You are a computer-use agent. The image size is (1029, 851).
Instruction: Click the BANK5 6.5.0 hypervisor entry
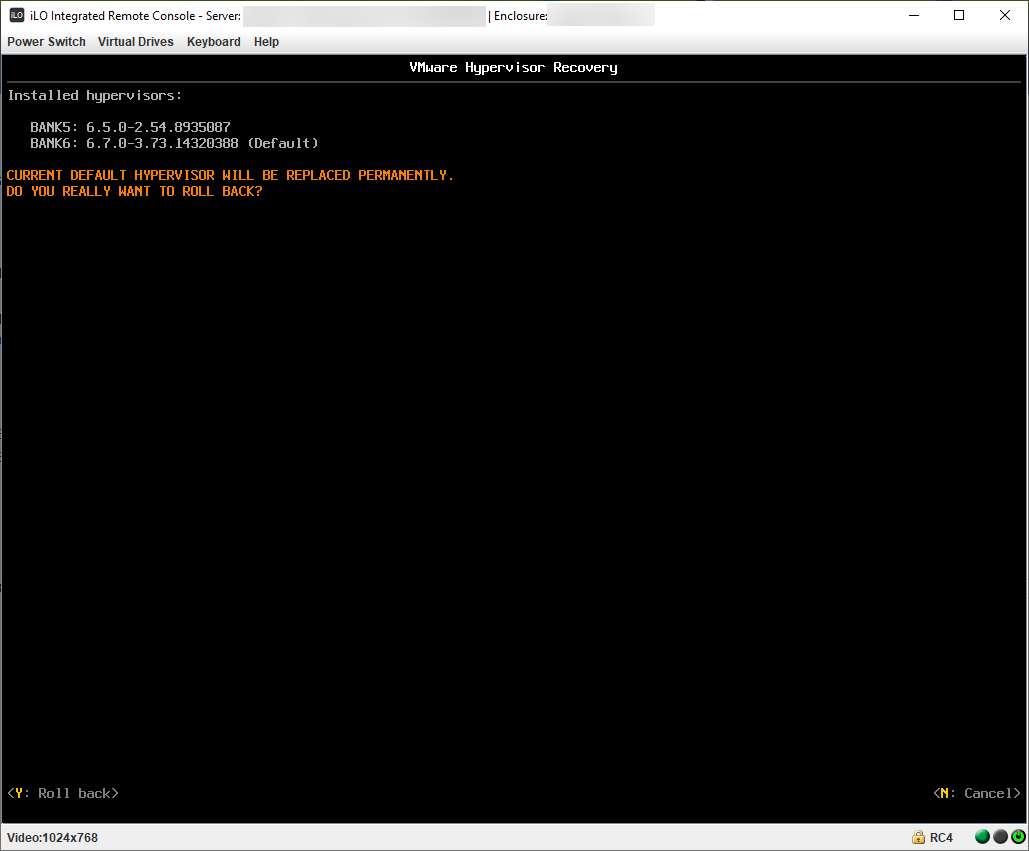click(130, 127)
